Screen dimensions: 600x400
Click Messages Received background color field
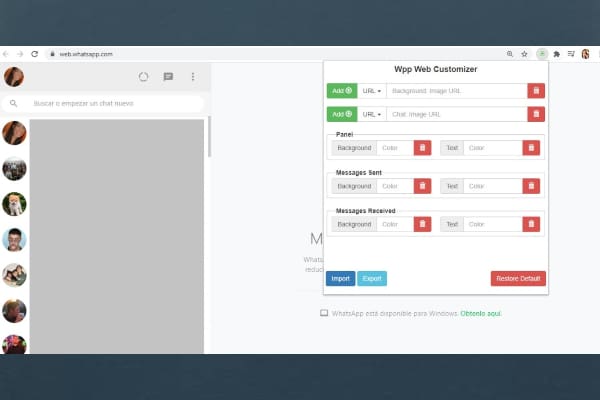(x=395, y=224)
